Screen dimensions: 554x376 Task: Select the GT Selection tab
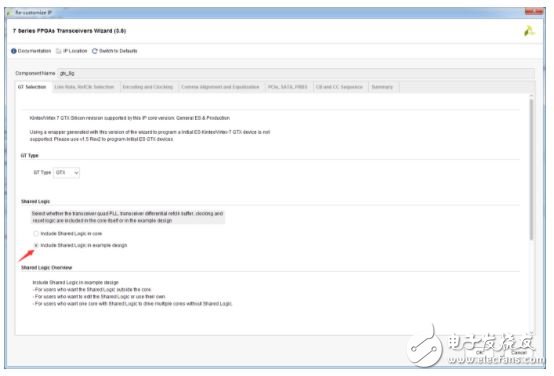click(x=32, y=87)
